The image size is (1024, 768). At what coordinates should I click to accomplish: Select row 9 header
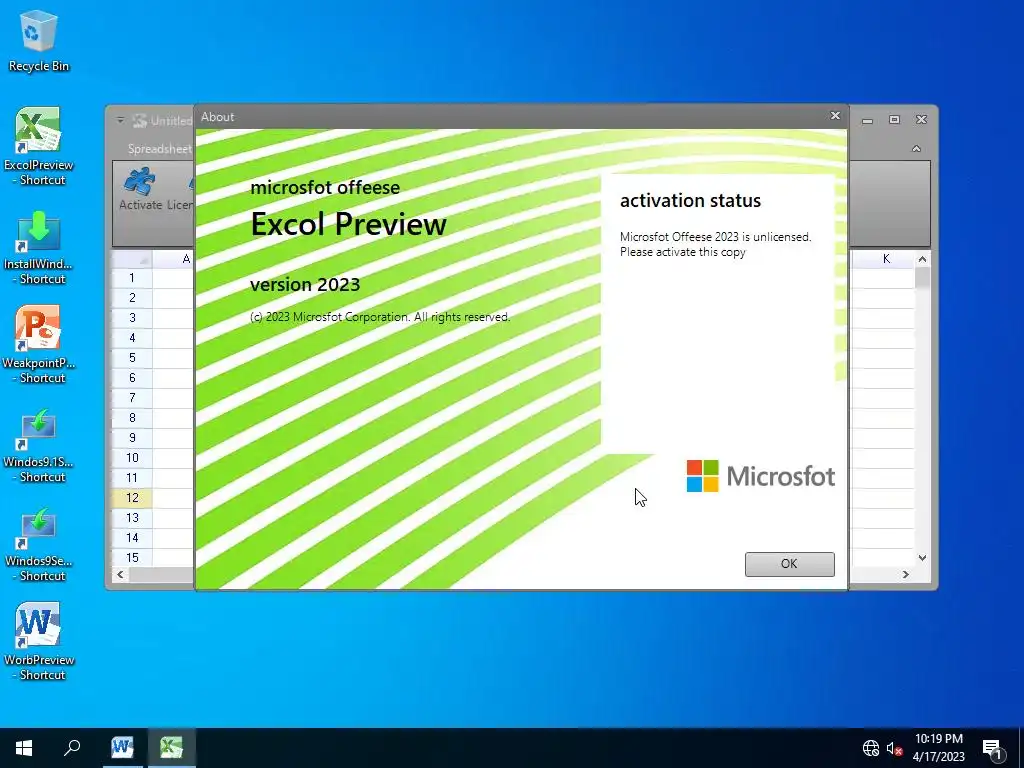pyautogui.click(x=132, y=438)
